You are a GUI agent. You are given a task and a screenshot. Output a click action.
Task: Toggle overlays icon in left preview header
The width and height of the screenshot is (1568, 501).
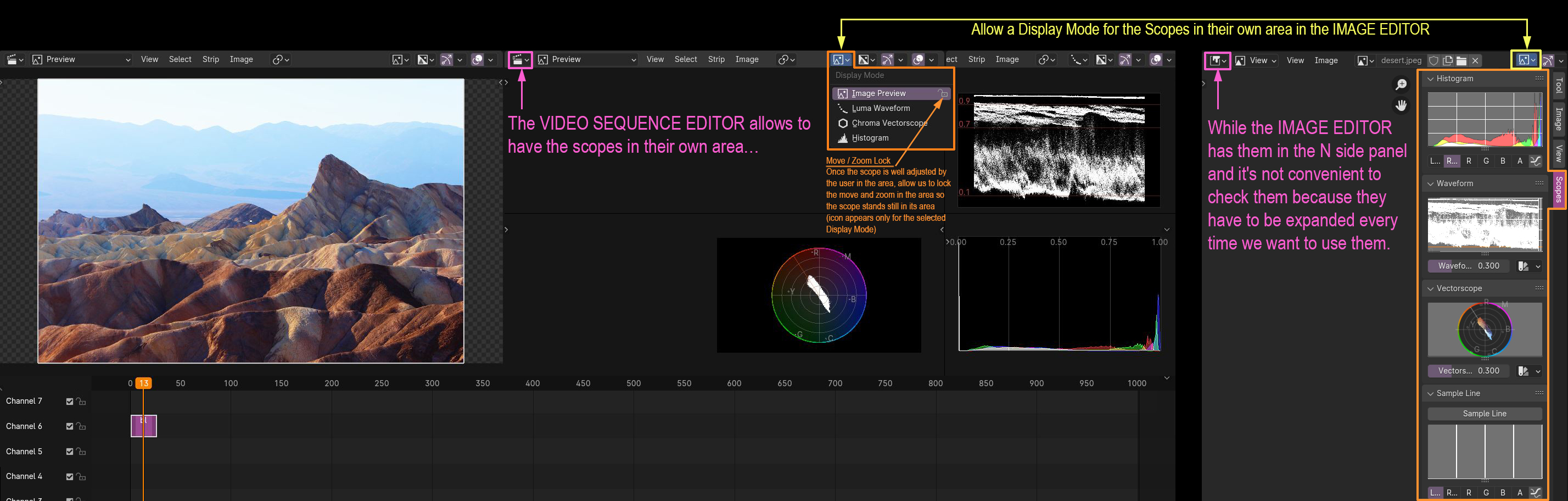click(478, 60)
